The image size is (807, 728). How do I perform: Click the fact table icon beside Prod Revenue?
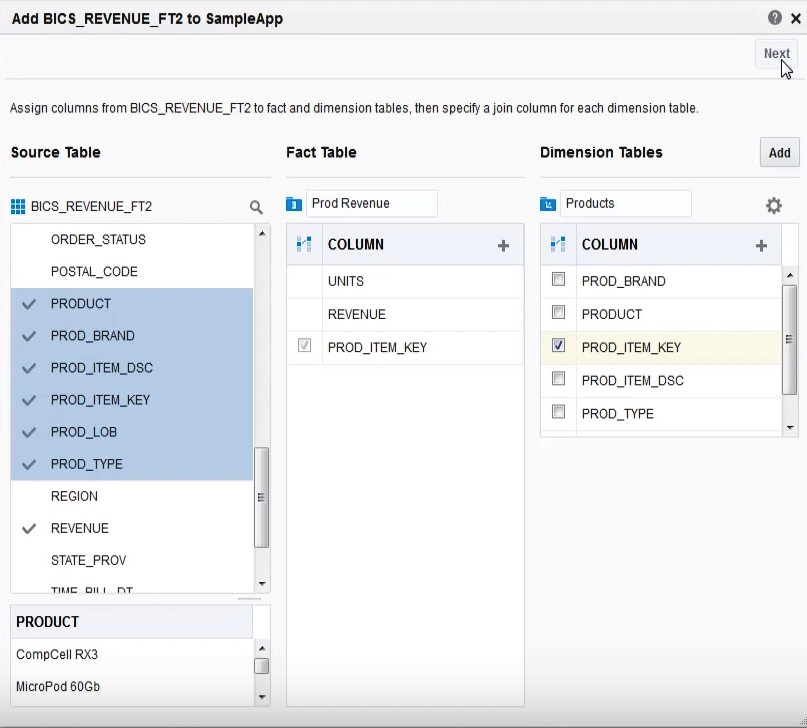point(292,203)
